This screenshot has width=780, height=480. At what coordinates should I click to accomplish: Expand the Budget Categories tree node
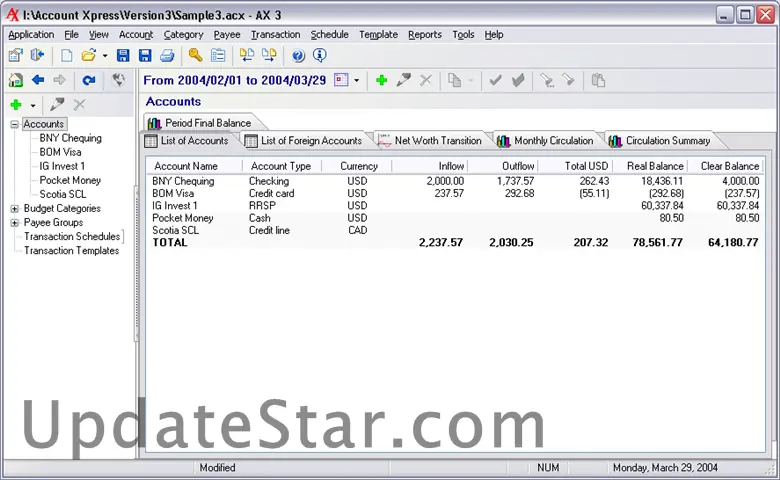15,209
